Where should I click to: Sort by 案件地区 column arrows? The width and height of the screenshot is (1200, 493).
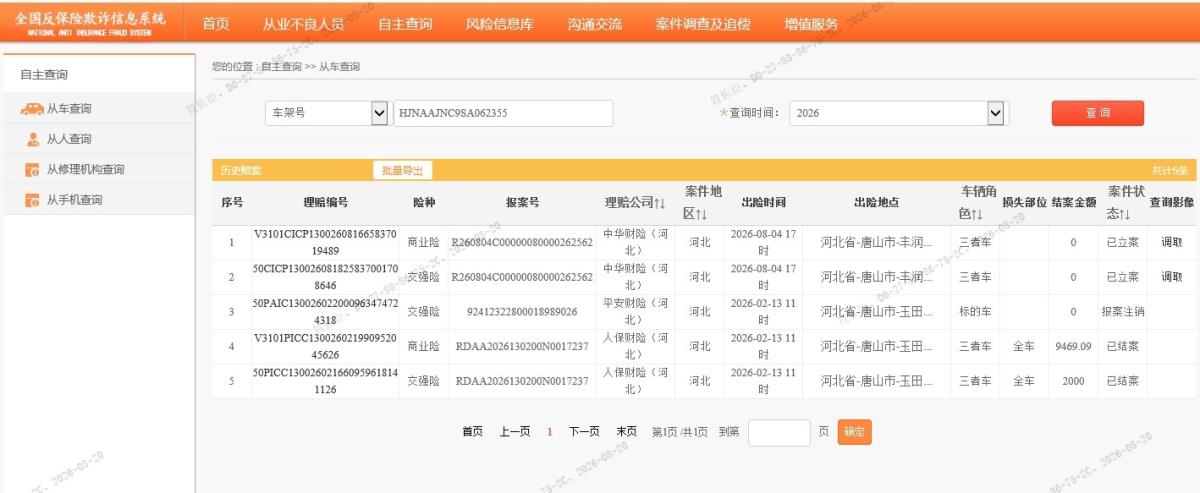point(701,214)
